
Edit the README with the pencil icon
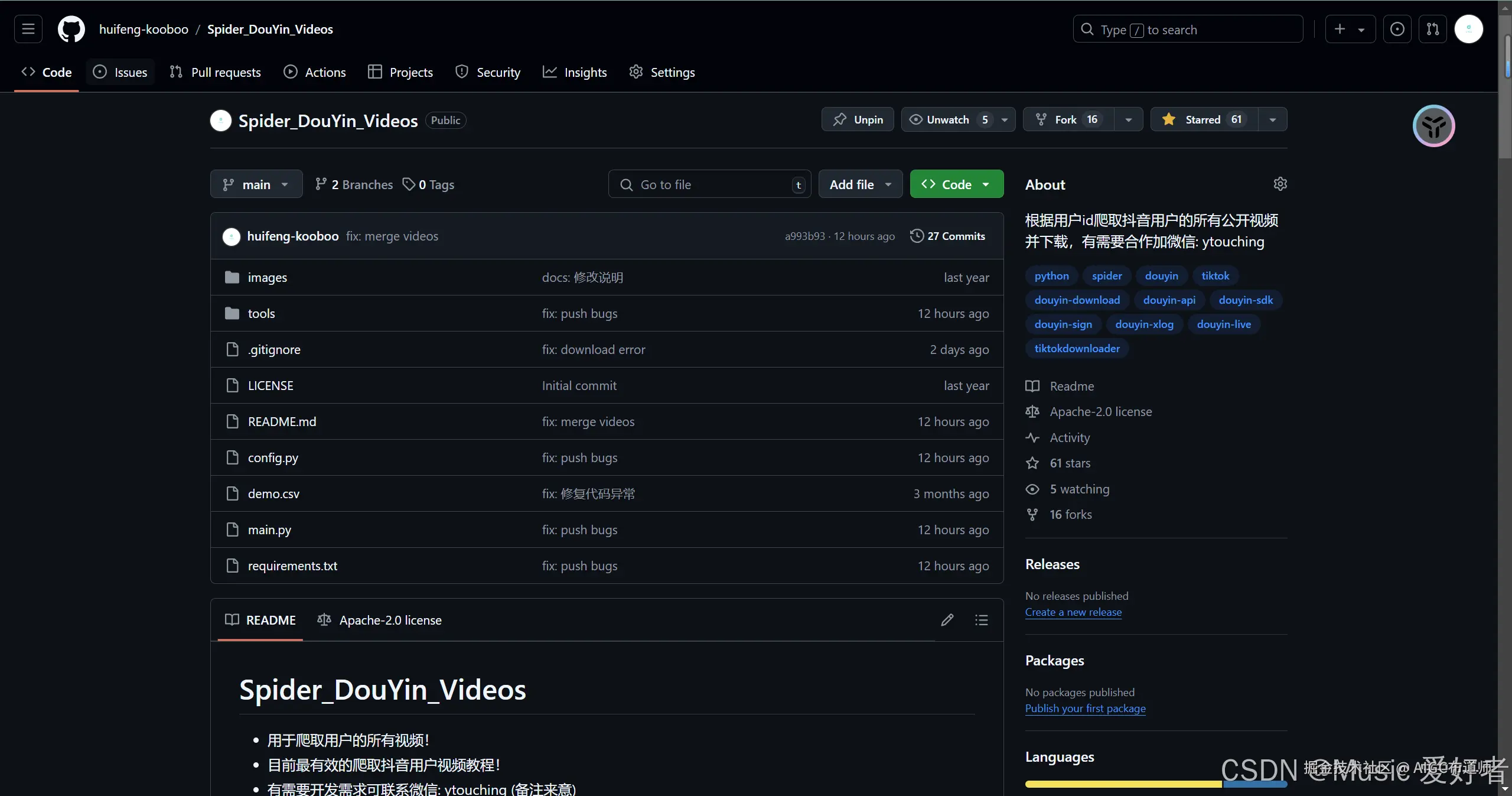(947, 620)
